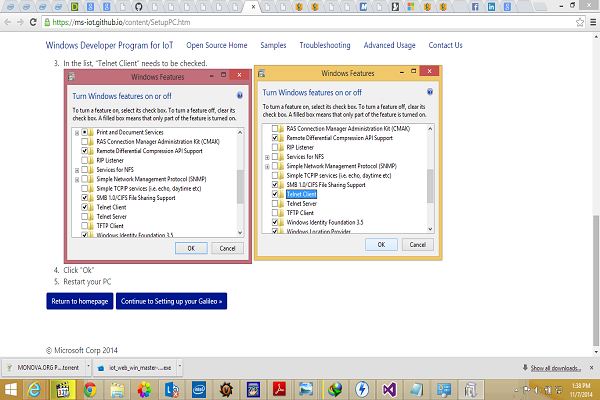Click the taskbar clock showing 1:38 PM

(x=580, y=390)
